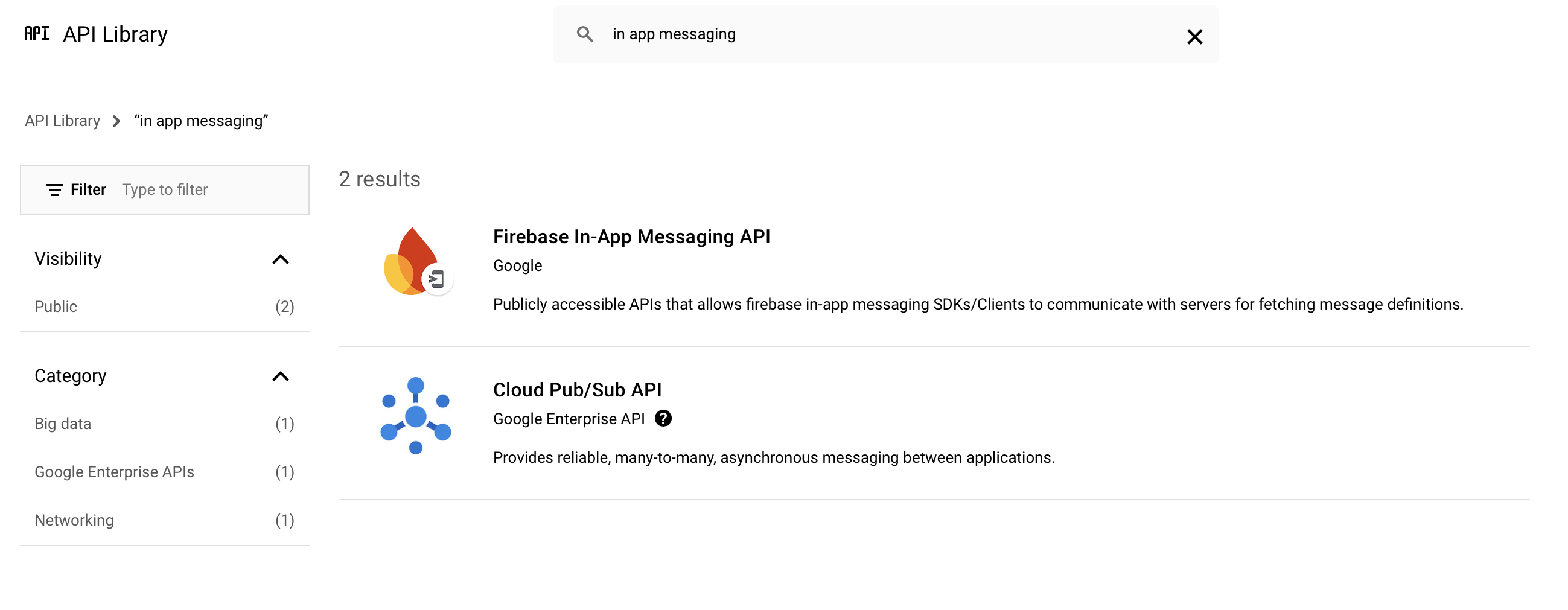Viewport: 1568px width, 610px height.
Task: Click the "in app messaging" breadcrumb
Action: [202, 121]
